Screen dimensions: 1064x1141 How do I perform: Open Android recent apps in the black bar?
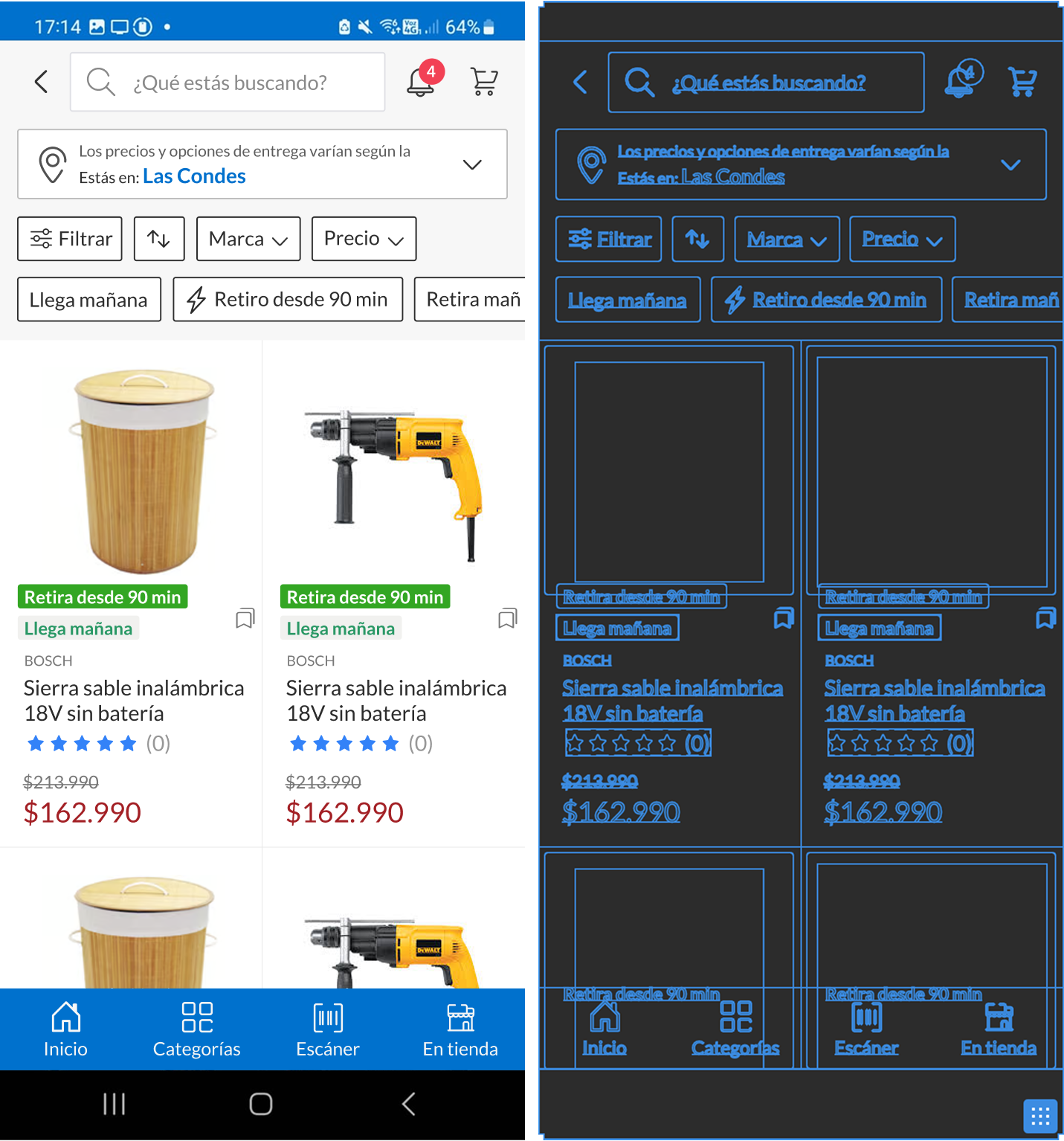click(x=114, y=1105)
